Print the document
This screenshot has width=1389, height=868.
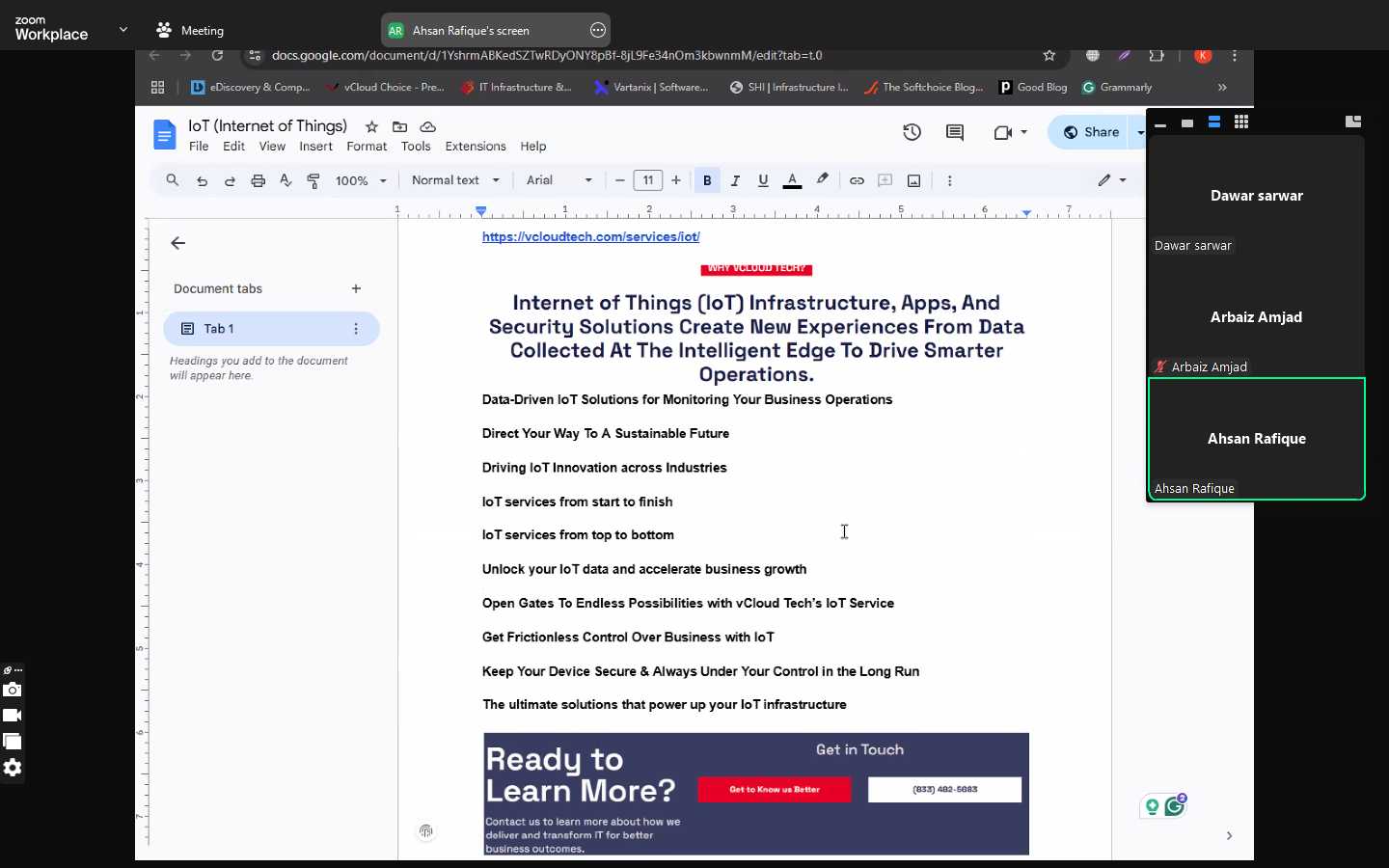click(x=258, y=180)
